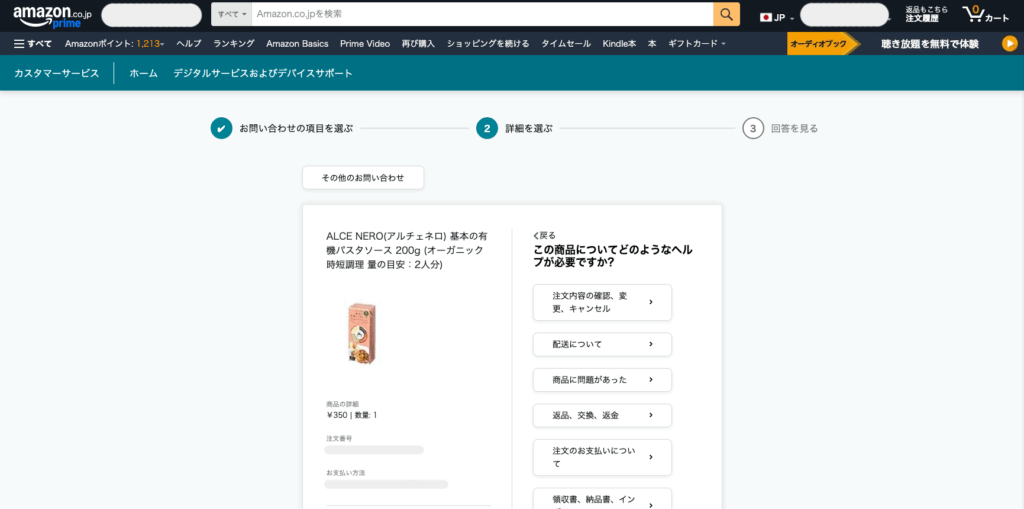Select 領収書、納品書 option

(602, 498)
